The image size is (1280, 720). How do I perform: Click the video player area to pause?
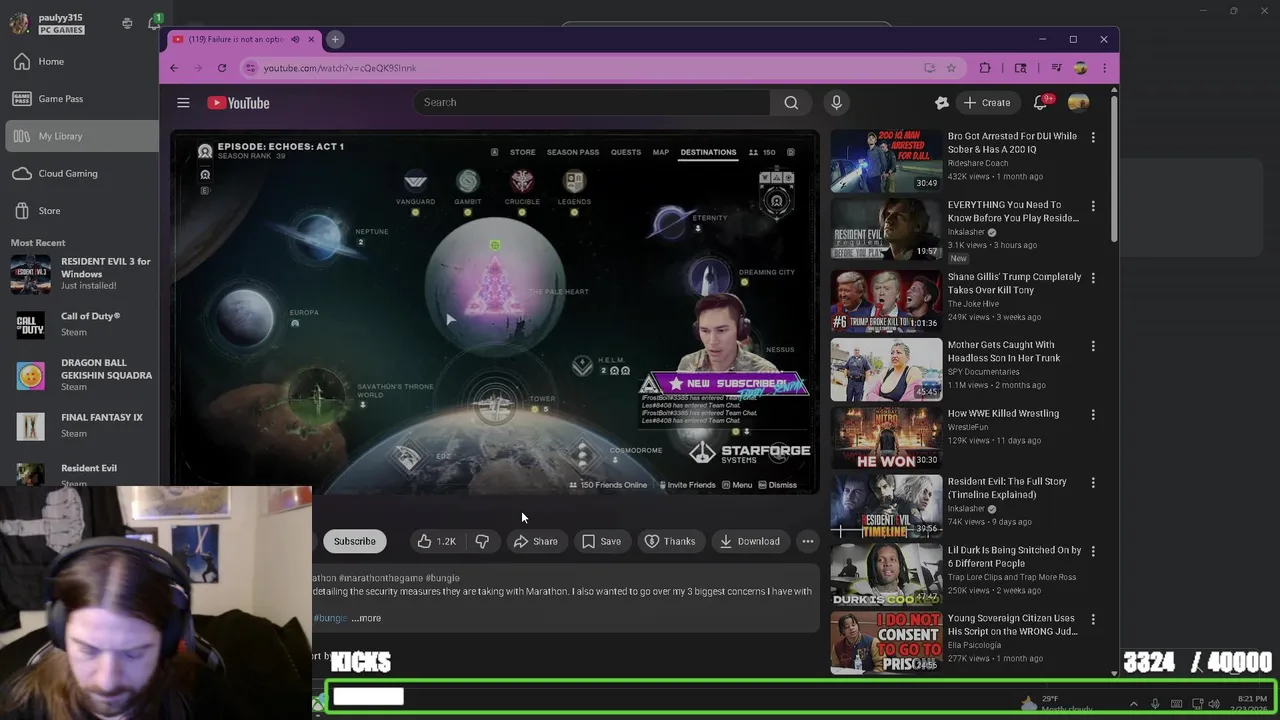click(x=495, y=312)
